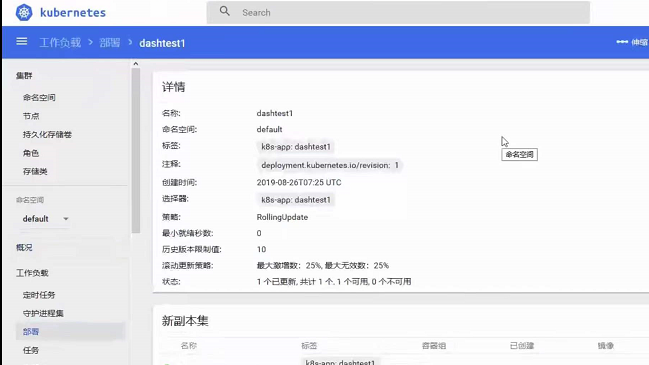Image resolution: width=649 pixels, height=365 pixels.
Task: Open 集群 section in sidebar
Action: pyautogui.click(x=24, y=76)
